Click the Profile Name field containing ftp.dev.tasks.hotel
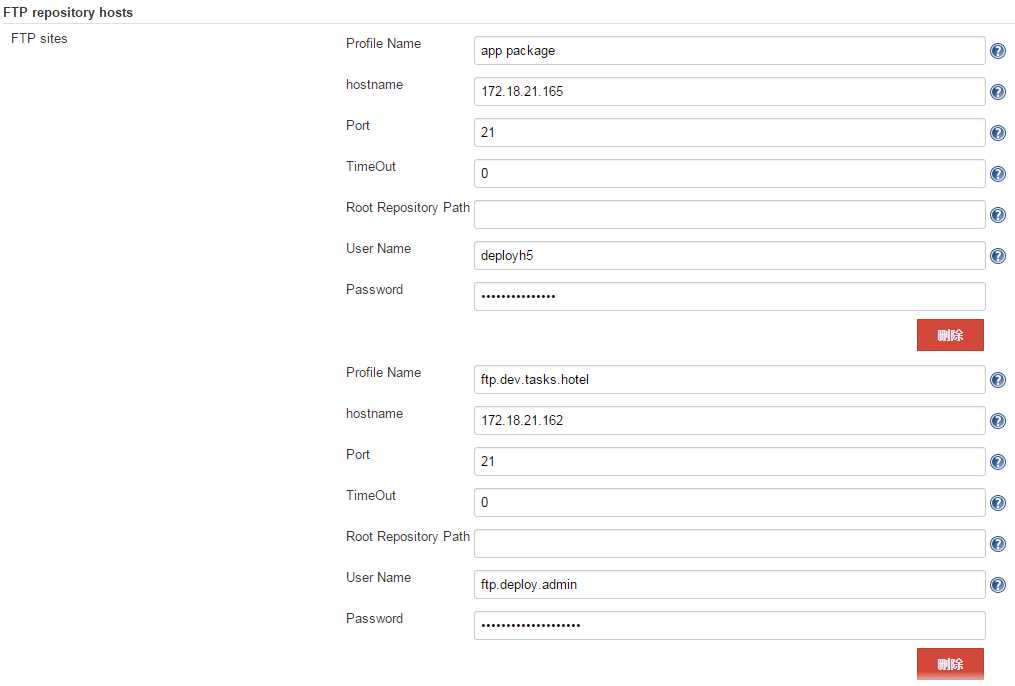Image resolution: width=1015 pixels, height=686 pixels. click(x=729, y=380)
